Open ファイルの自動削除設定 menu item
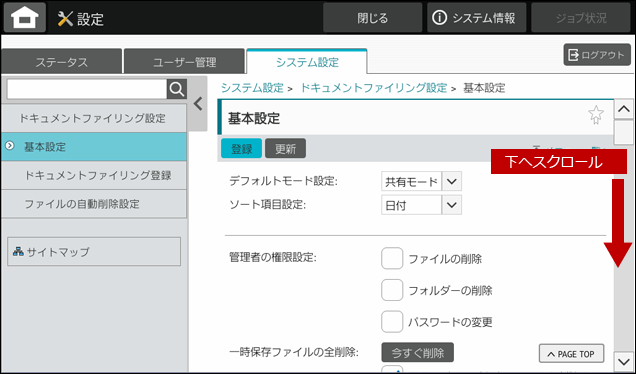 94,204
